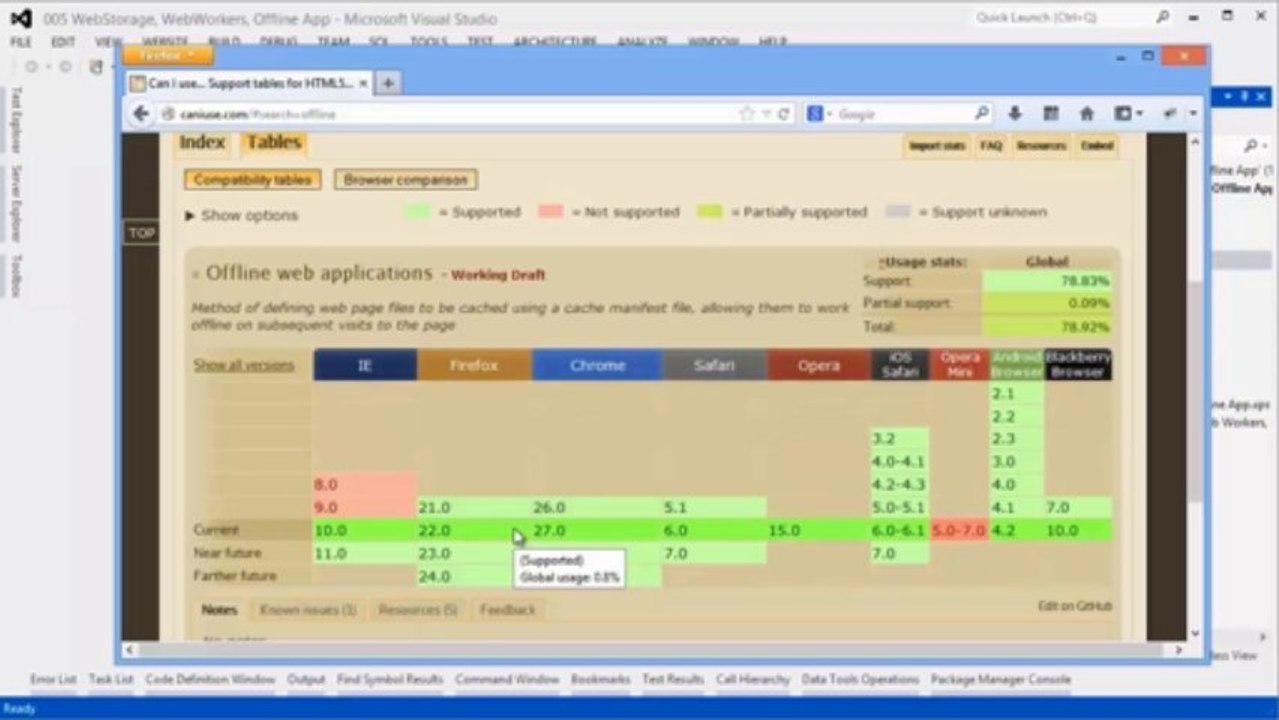1279x720 pixels.
Task: Open the far-right Firefox toolbar dropdown arrow
Action: (x=1192, y=114)
